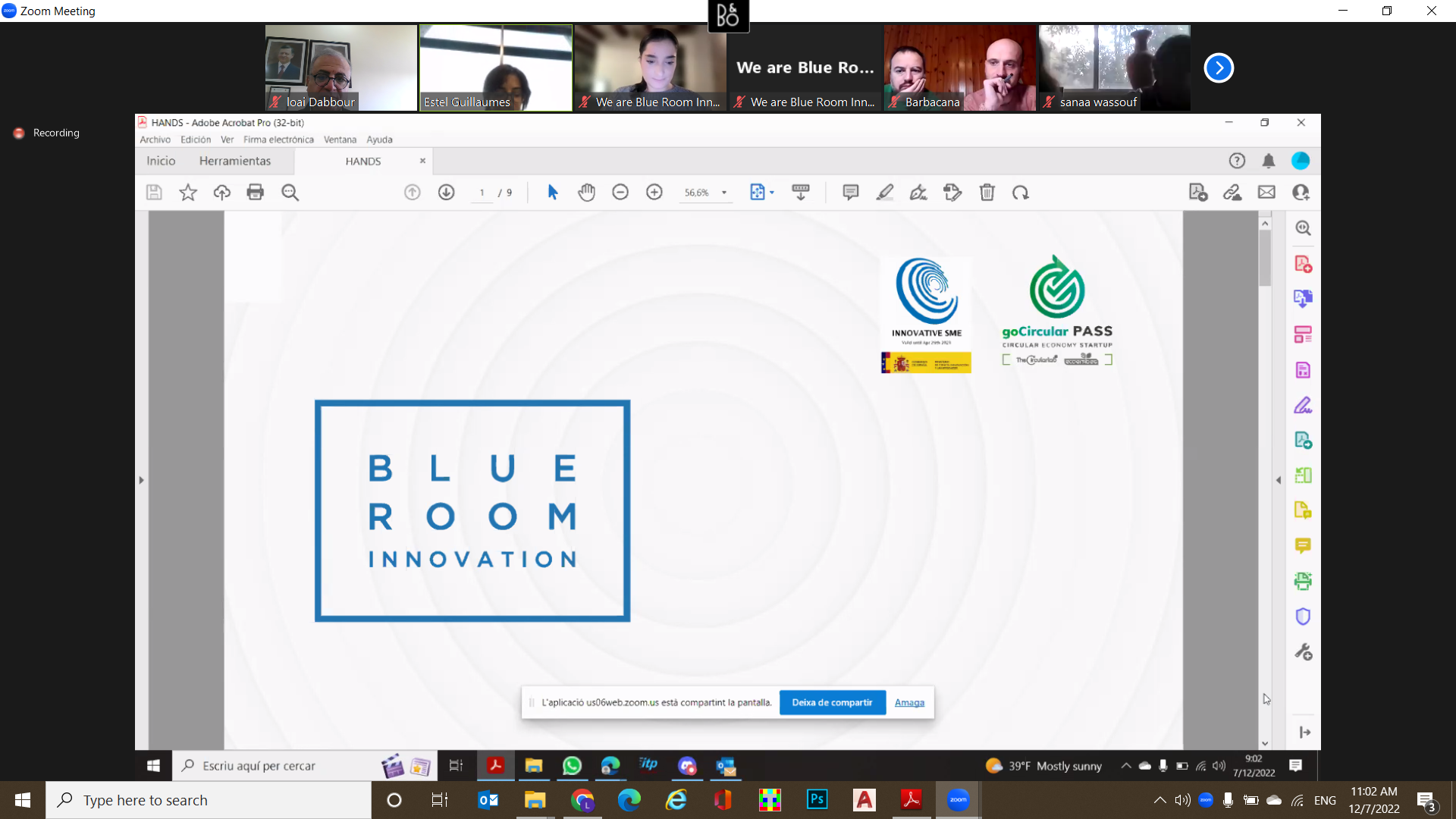The width and height of the screenshot is (1456, 819).
Task: Rotate the page with rotate icon
Action: (1021, 193)
